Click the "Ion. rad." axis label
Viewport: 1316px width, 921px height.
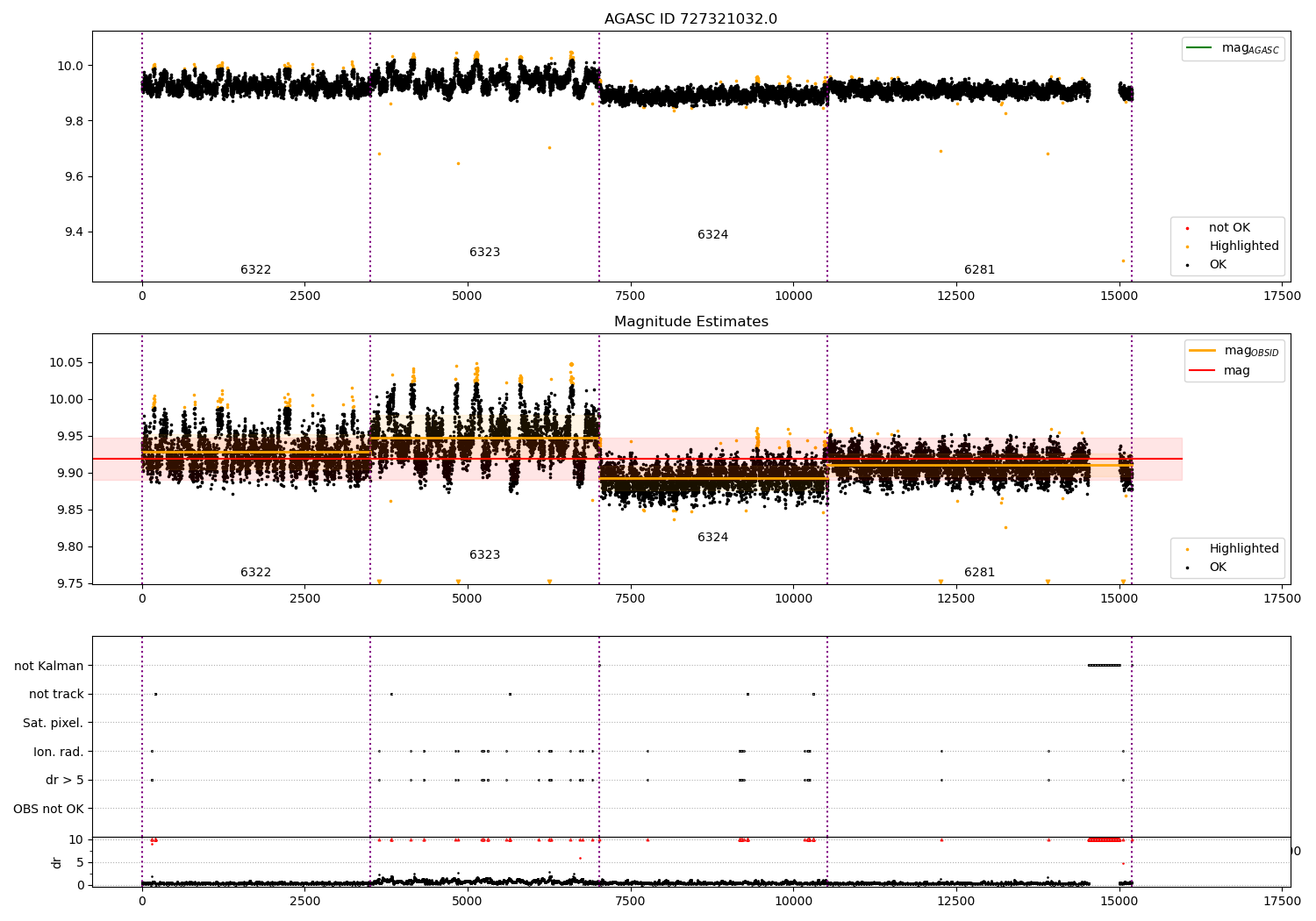point(59,752)
